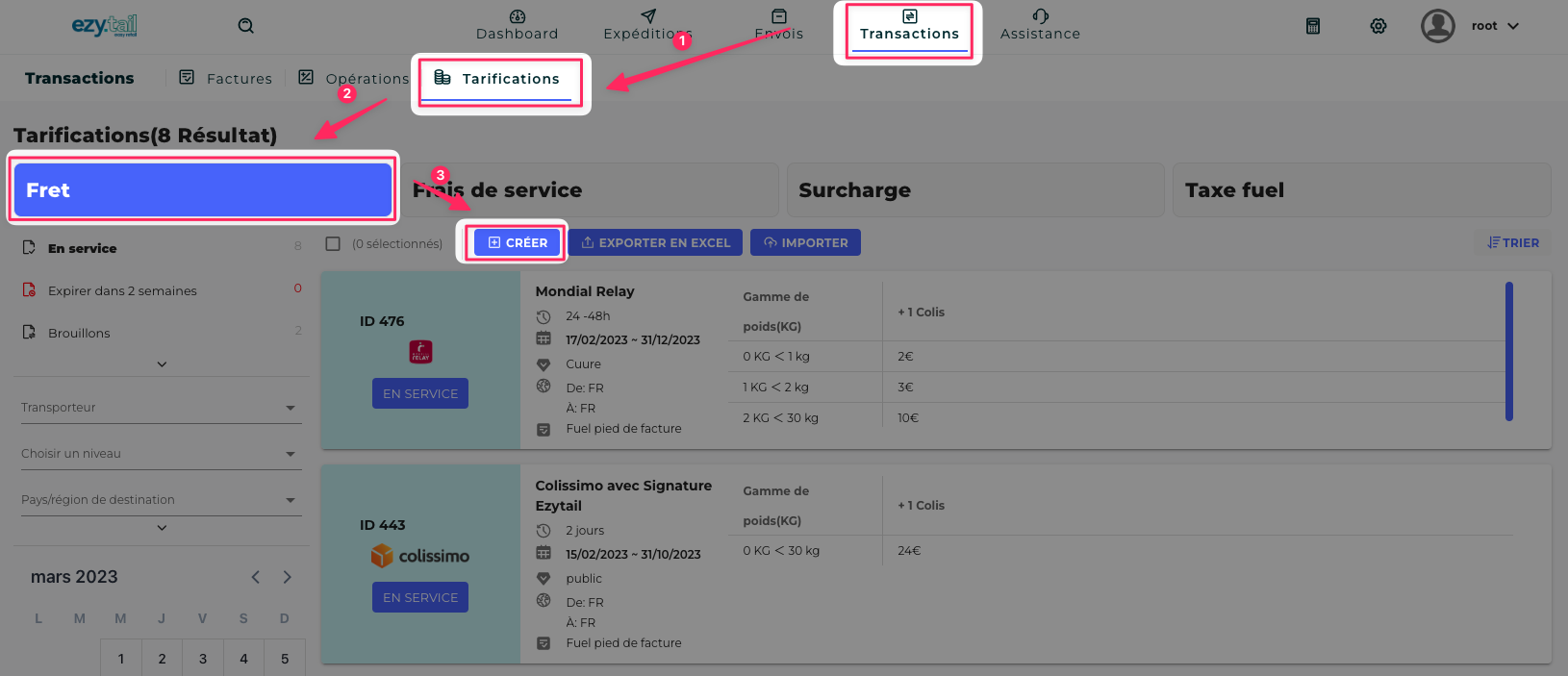Viewport: 1568px width, 676px height.
Task: Click the Mondial Relay logo icon
Action: [420, 352]
